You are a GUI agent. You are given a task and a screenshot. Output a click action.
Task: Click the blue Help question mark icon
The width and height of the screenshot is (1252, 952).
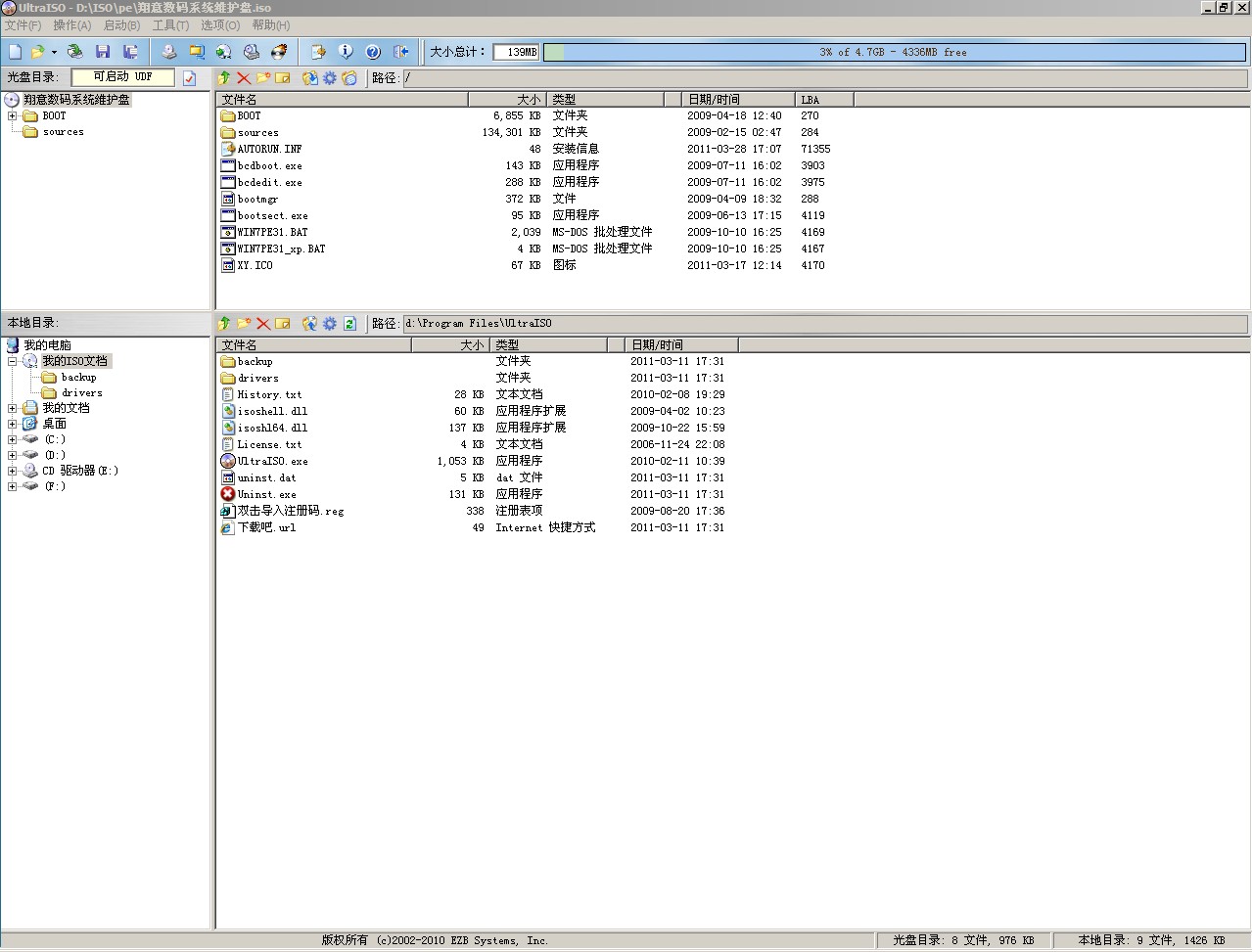tap(373, 52)
